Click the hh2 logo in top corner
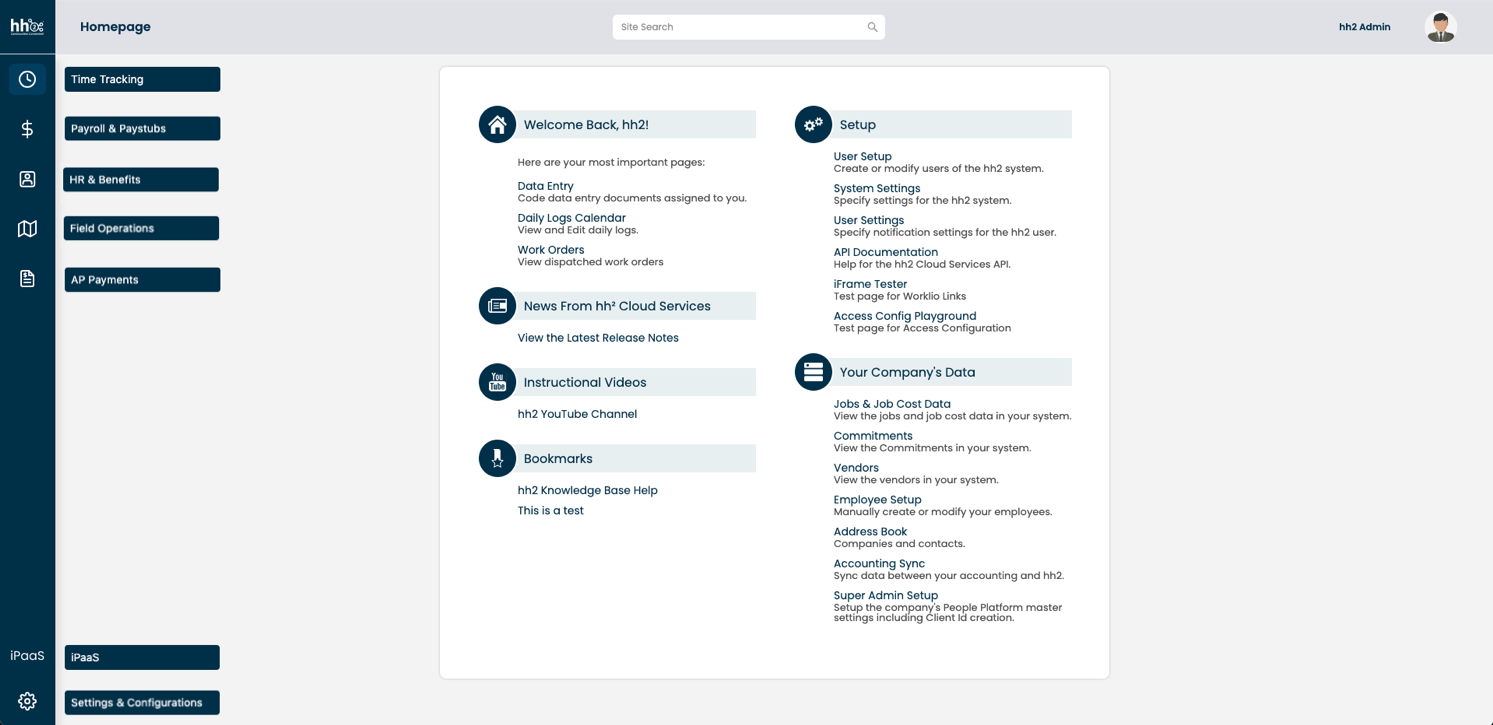 coord(27,27)
